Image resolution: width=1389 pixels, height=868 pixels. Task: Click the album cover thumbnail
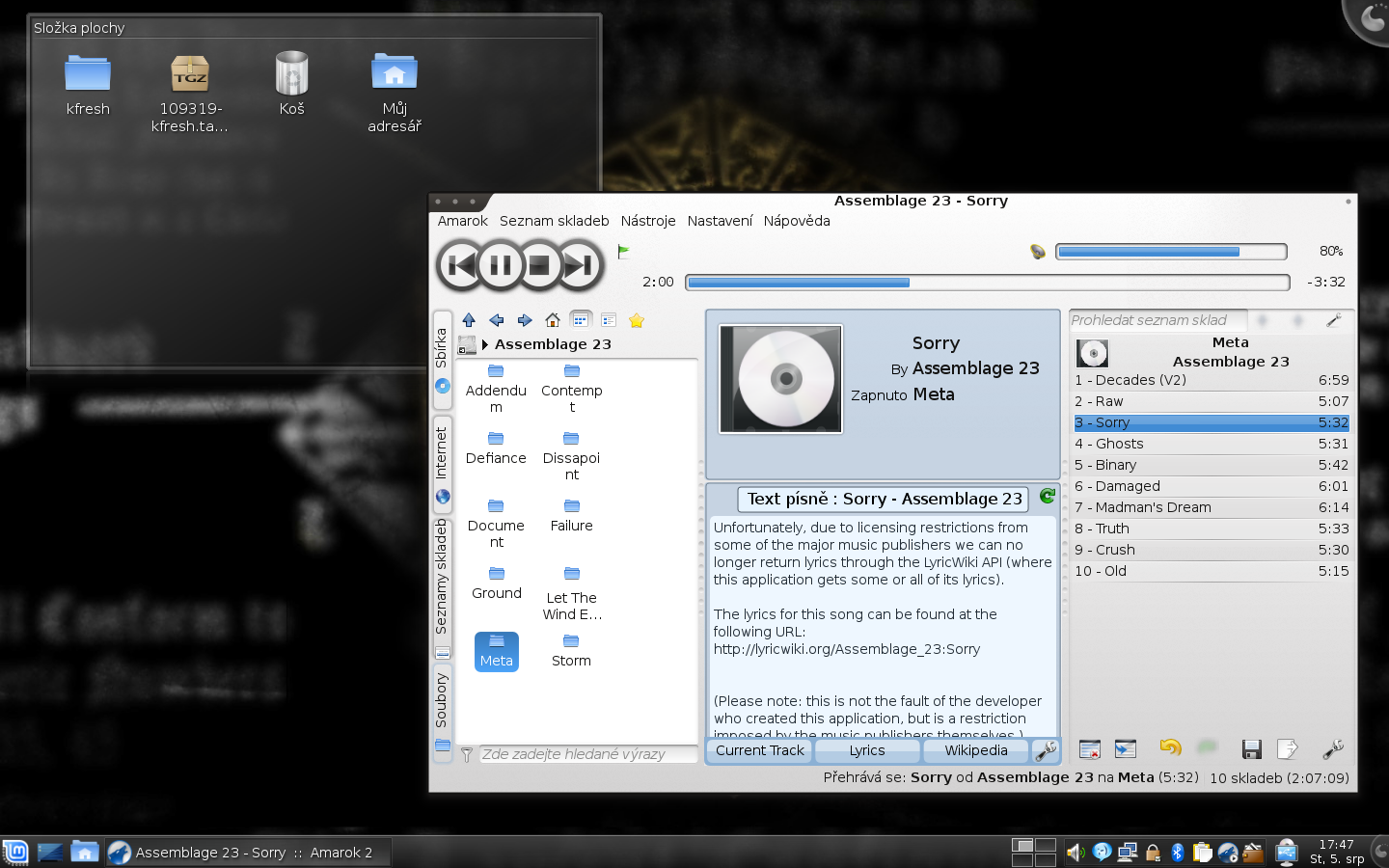pos(781,379)
